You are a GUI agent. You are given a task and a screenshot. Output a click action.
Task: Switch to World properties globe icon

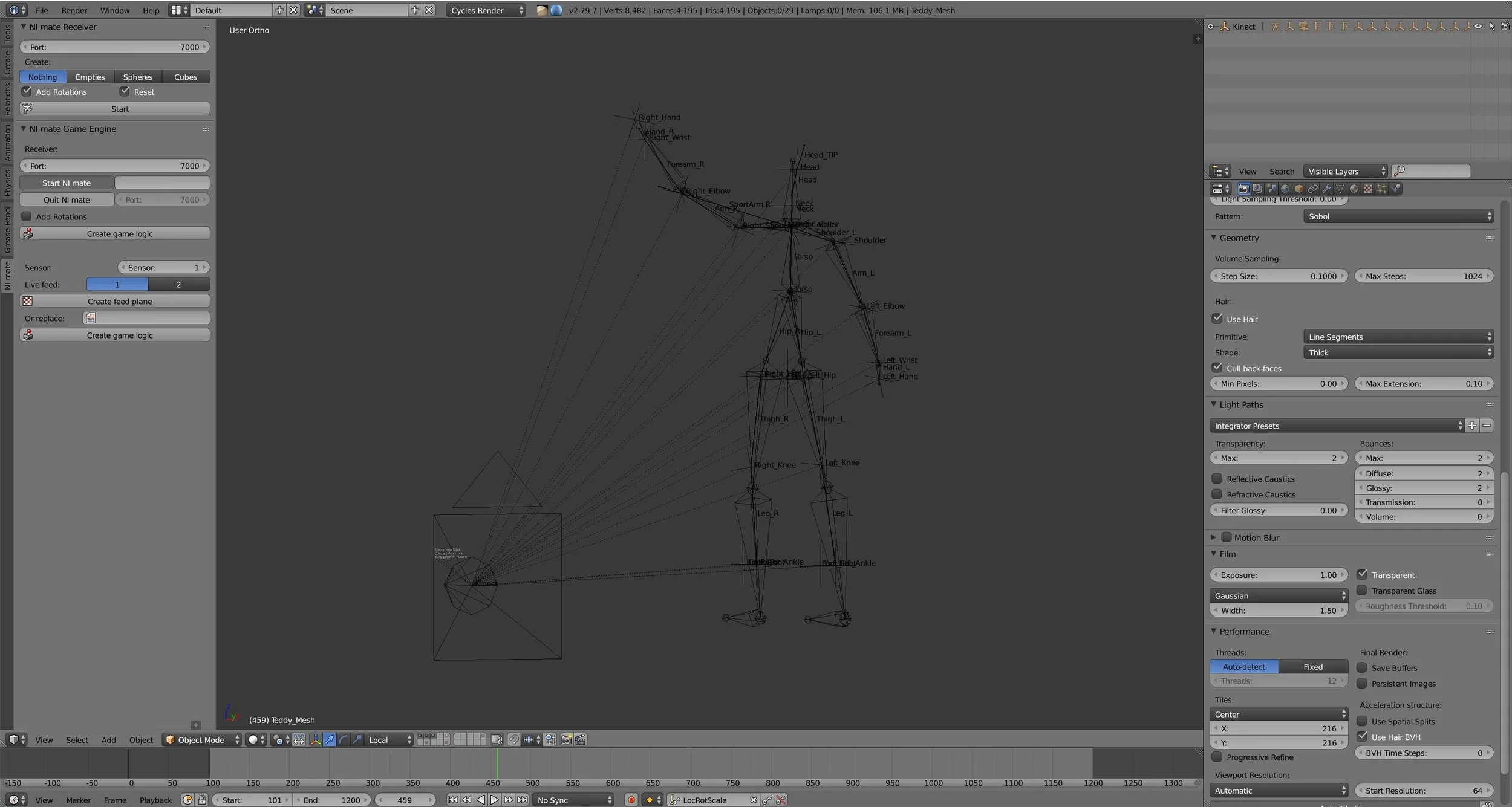(x=1285, y=189)
